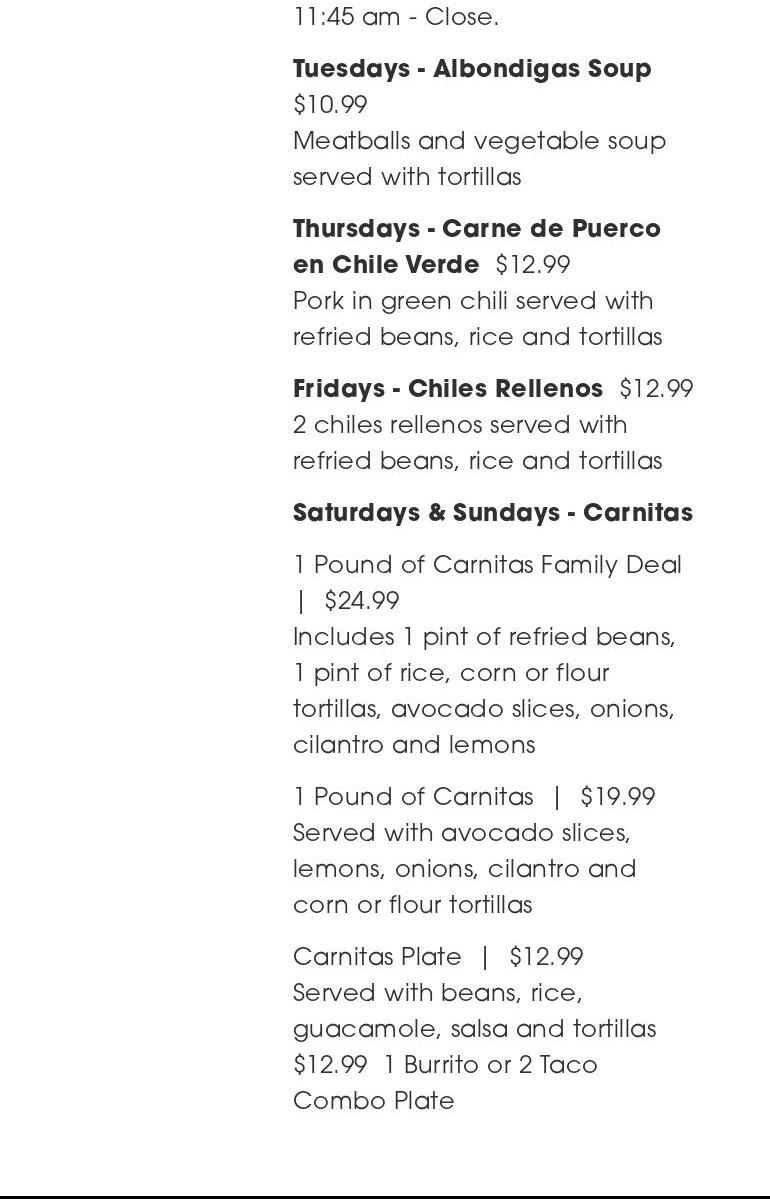This screenshot has width=770, height=1199.
Task: Click the $10.99 Albondigas Soup price
Action: [330, 105]
